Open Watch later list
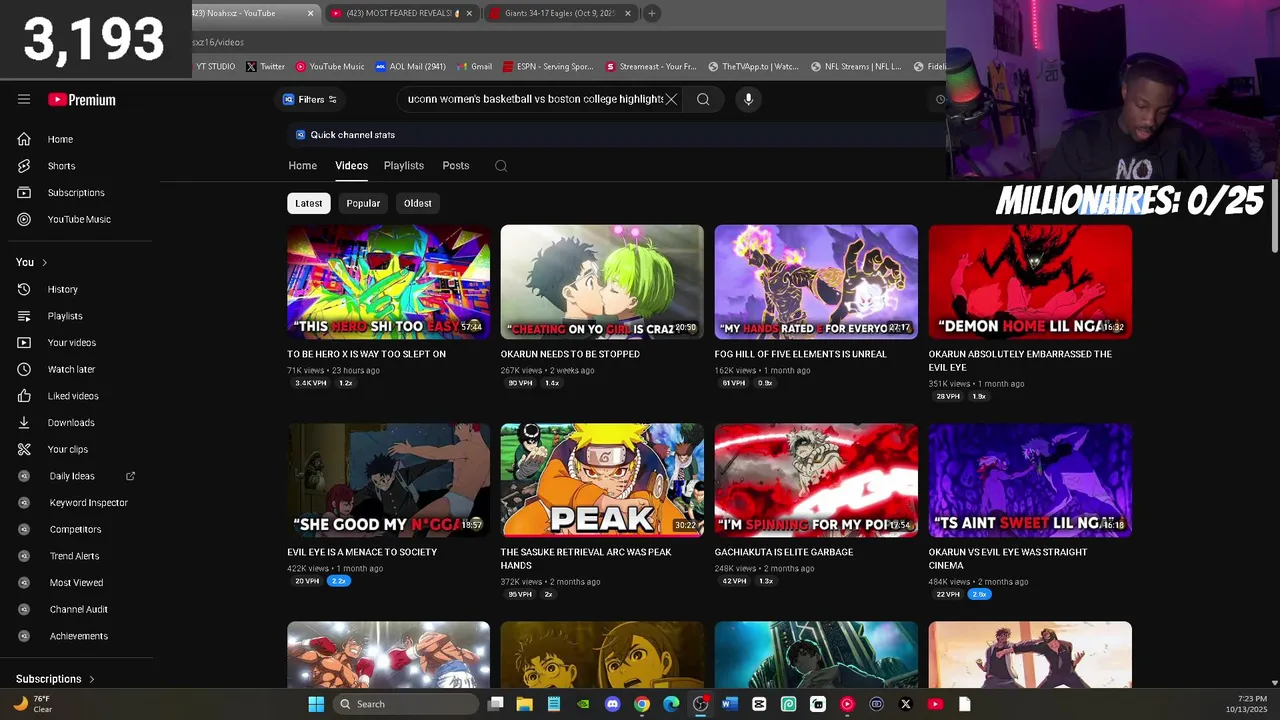The width and height of the screenshot is (1280, 720). 72,369
